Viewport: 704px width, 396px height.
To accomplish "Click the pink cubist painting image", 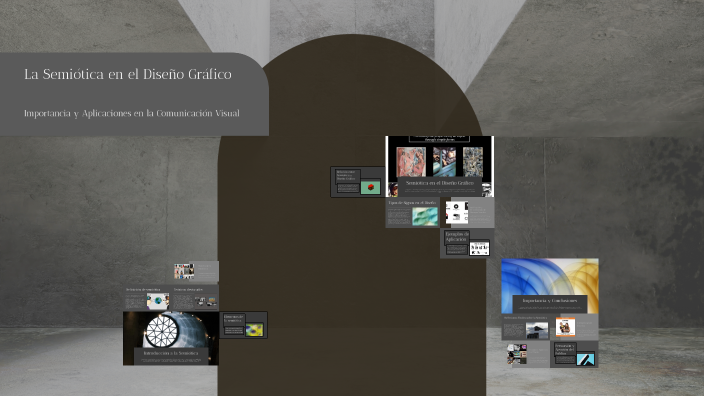I will pyautogui.click(x=411, y=162).
